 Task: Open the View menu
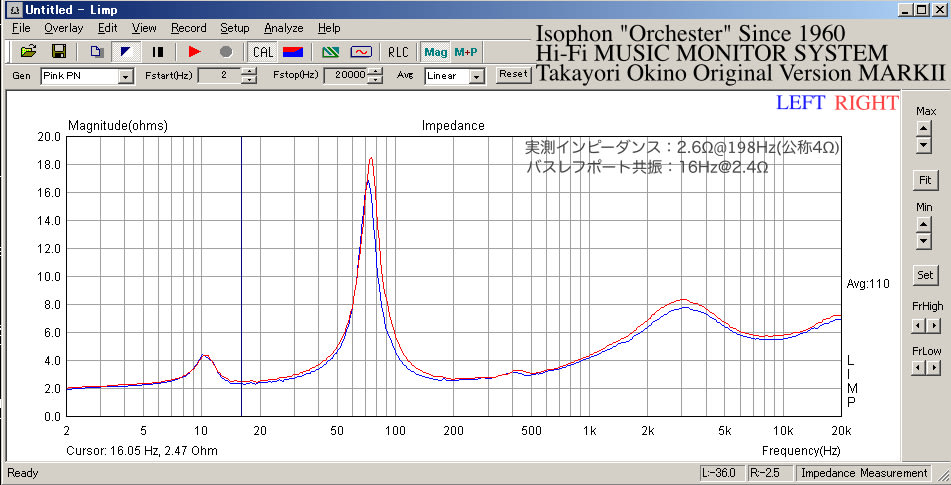[x=144, y=28]
